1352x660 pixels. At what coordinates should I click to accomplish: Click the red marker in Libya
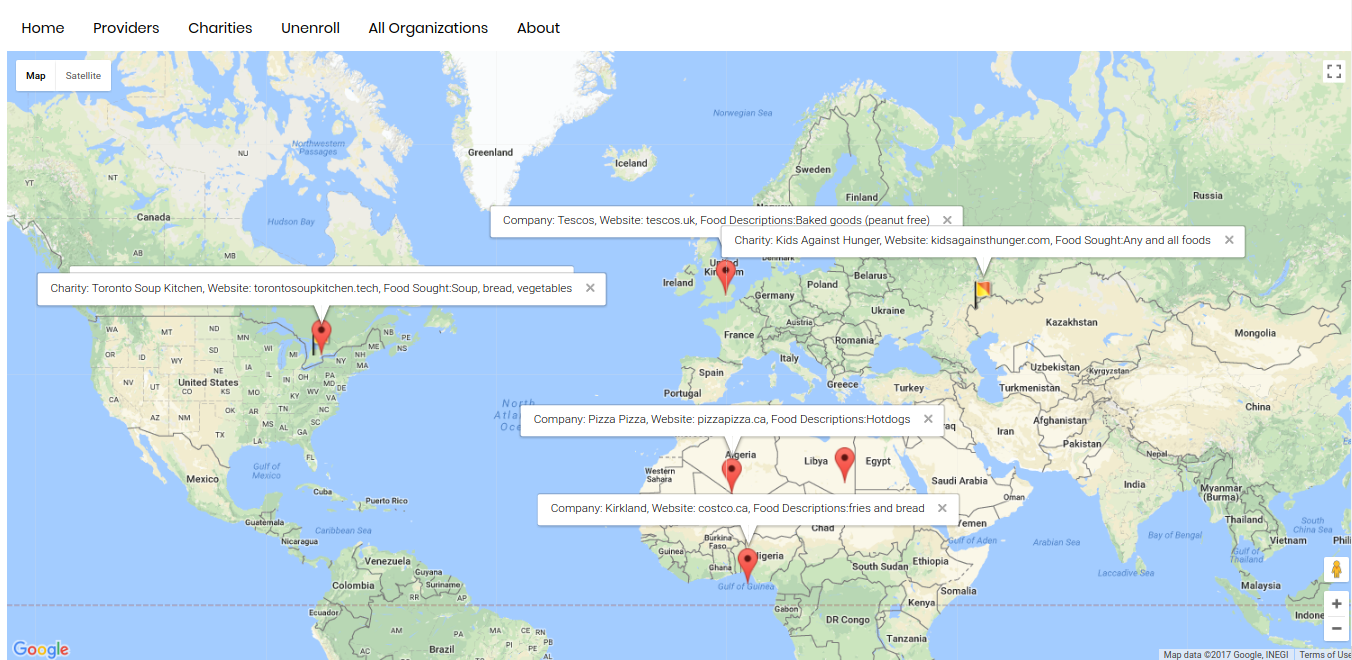click(x=845, y=465)
